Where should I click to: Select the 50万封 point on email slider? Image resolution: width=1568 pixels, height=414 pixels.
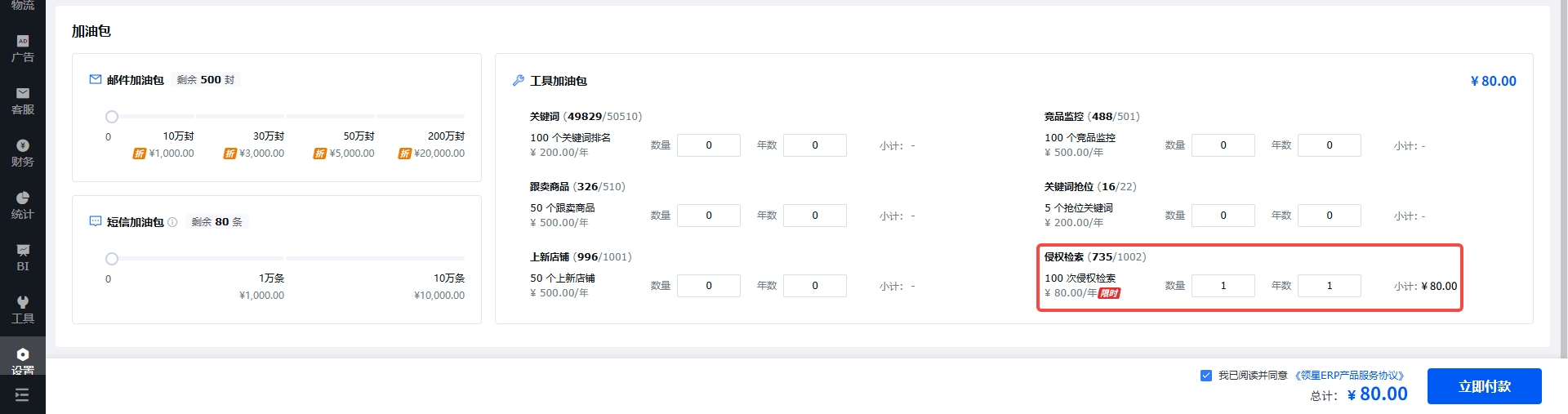click(x=374, y=117)
